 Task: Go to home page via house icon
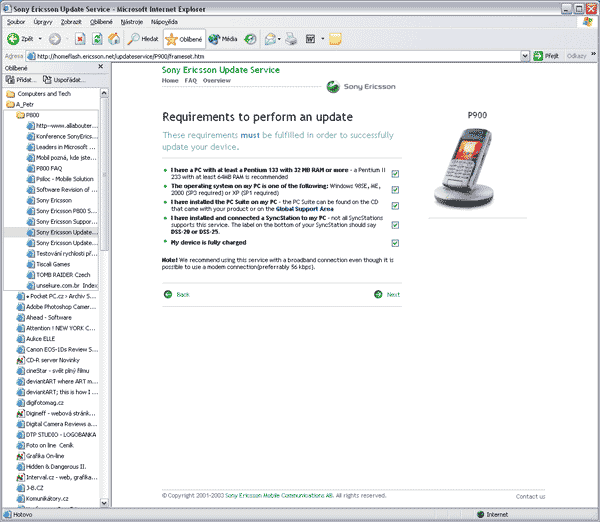[x=114, y=39]
